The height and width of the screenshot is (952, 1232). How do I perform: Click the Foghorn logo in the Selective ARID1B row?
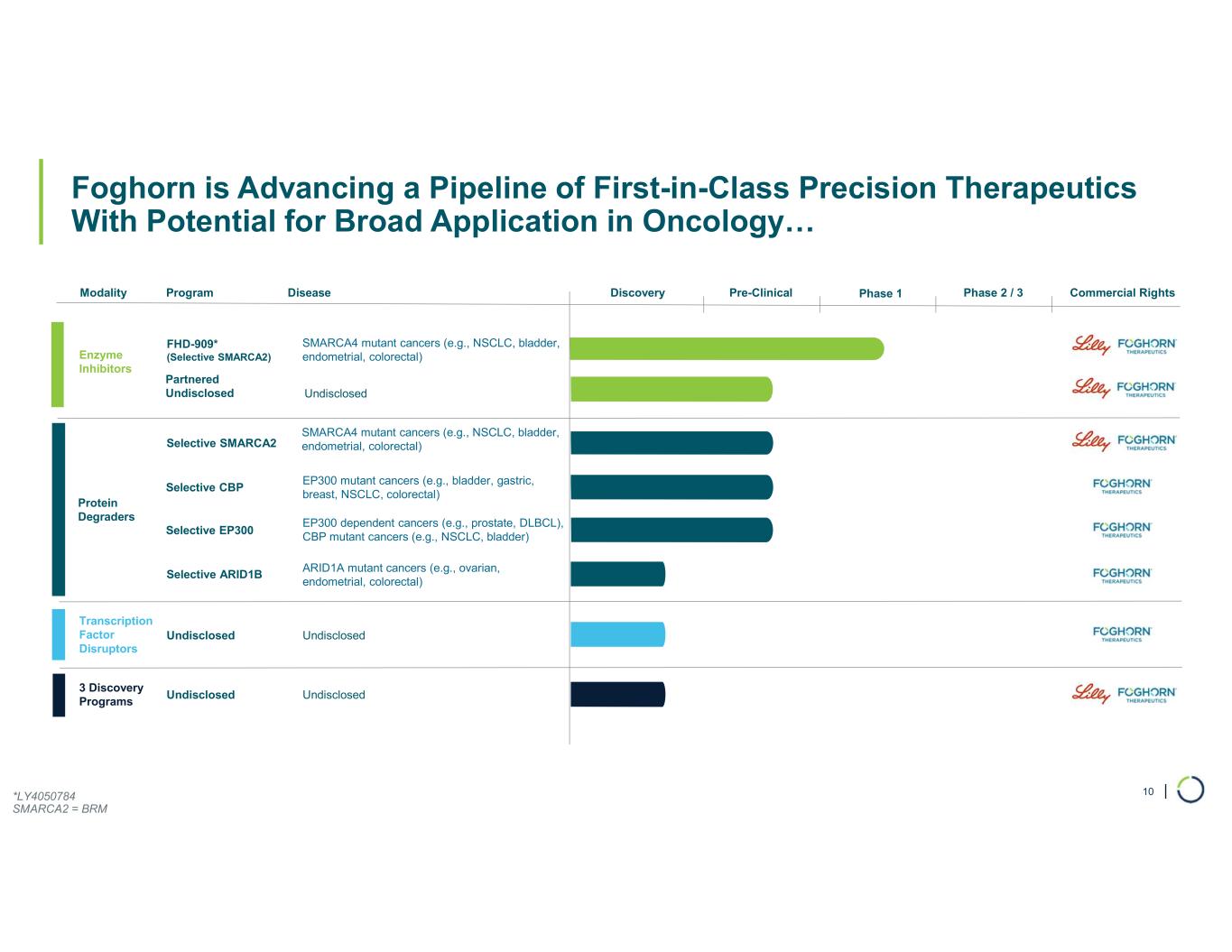coord(1122,575)
